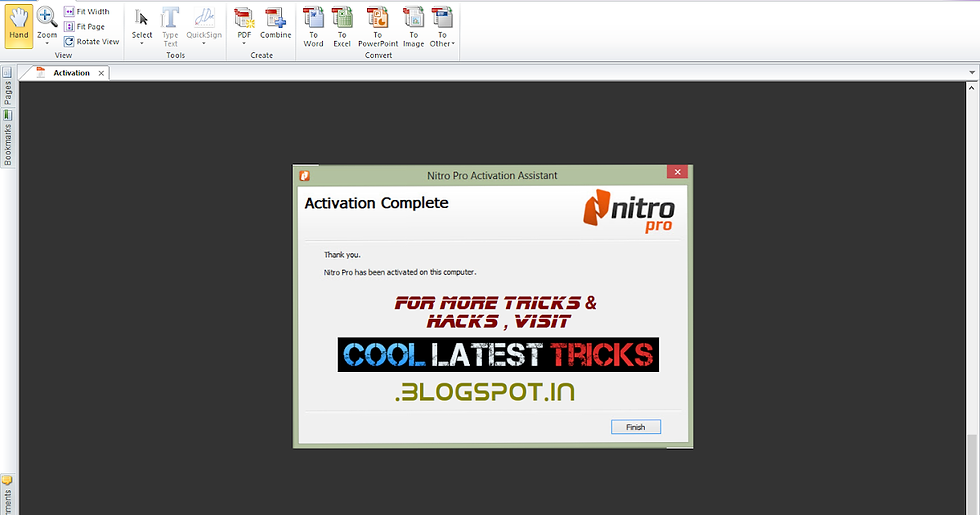Click the Combine files button

(276, 24)
